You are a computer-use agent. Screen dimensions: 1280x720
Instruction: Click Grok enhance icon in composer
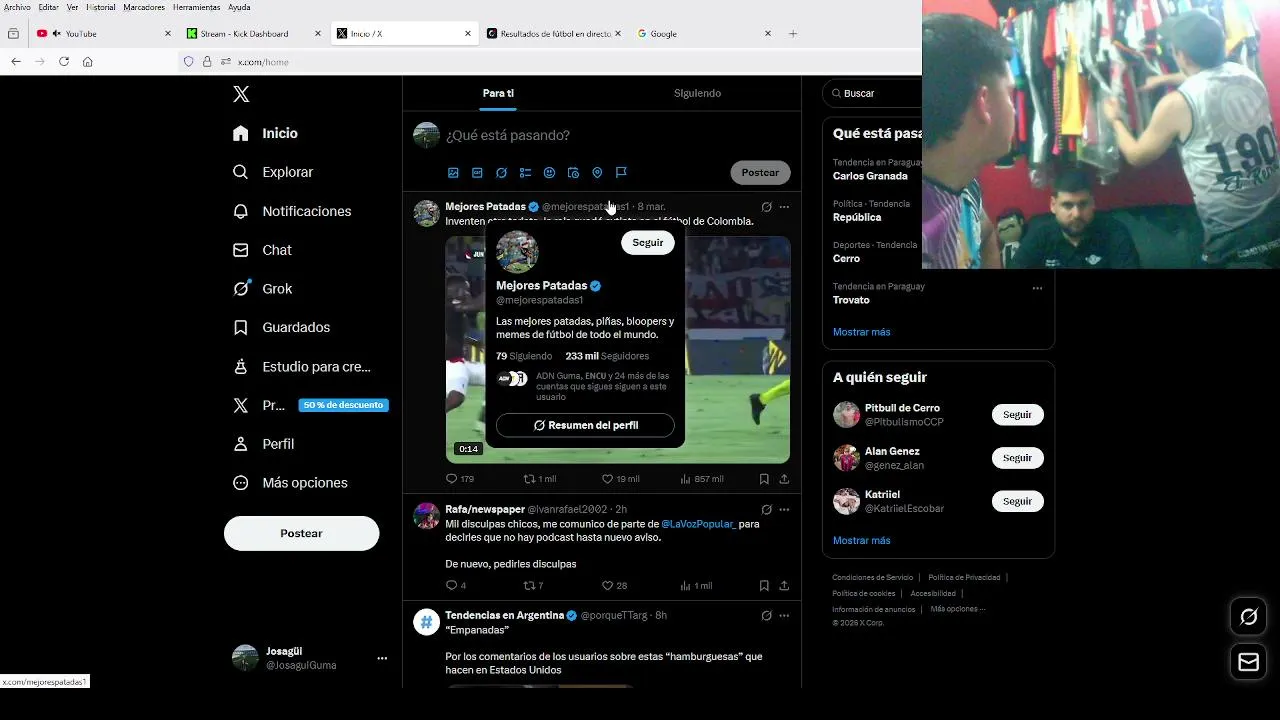(x=501, y=173)
